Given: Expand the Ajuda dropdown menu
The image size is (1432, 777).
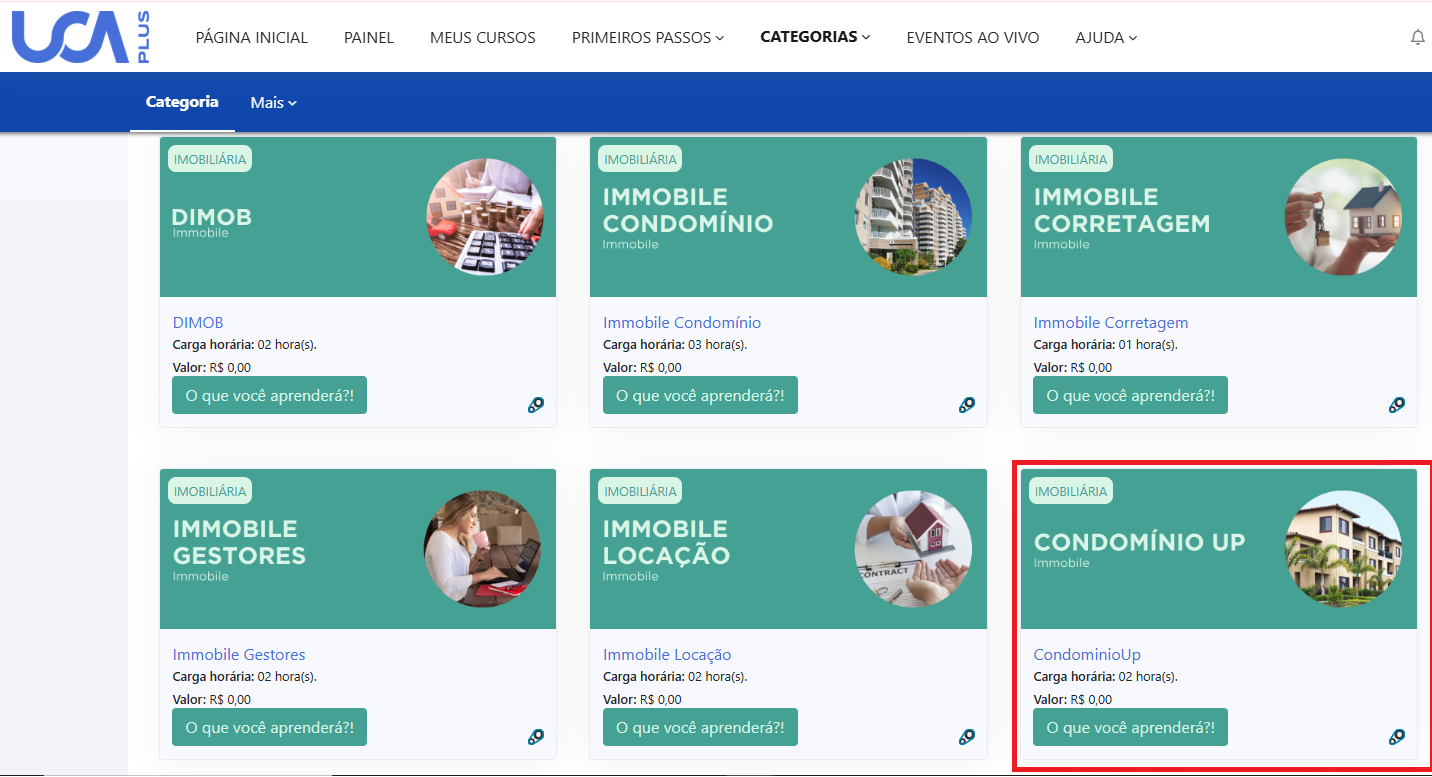Looking at the screenshot, I should (x=1106, y=37).
